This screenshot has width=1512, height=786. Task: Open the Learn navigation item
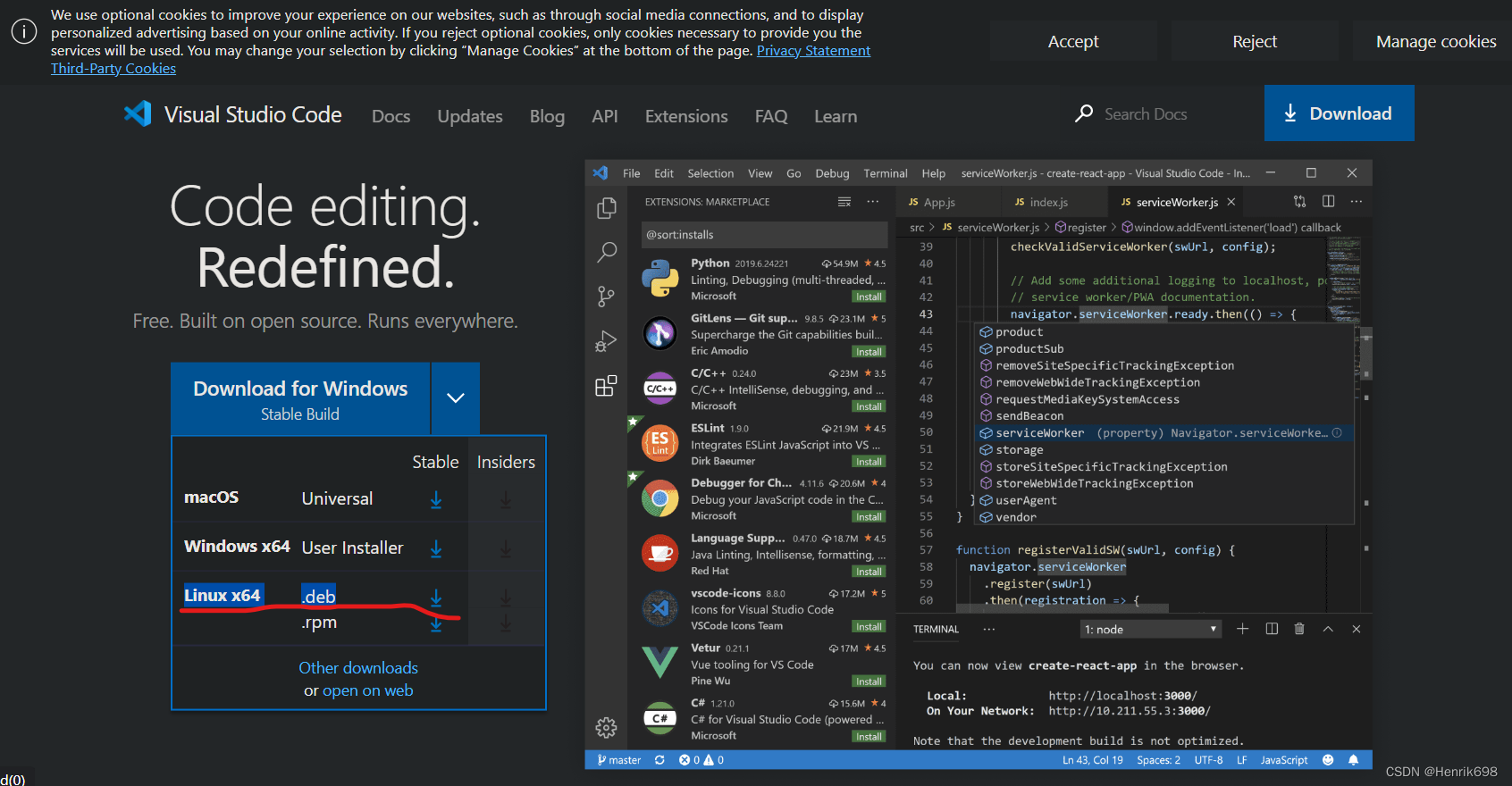pos(836,116)
